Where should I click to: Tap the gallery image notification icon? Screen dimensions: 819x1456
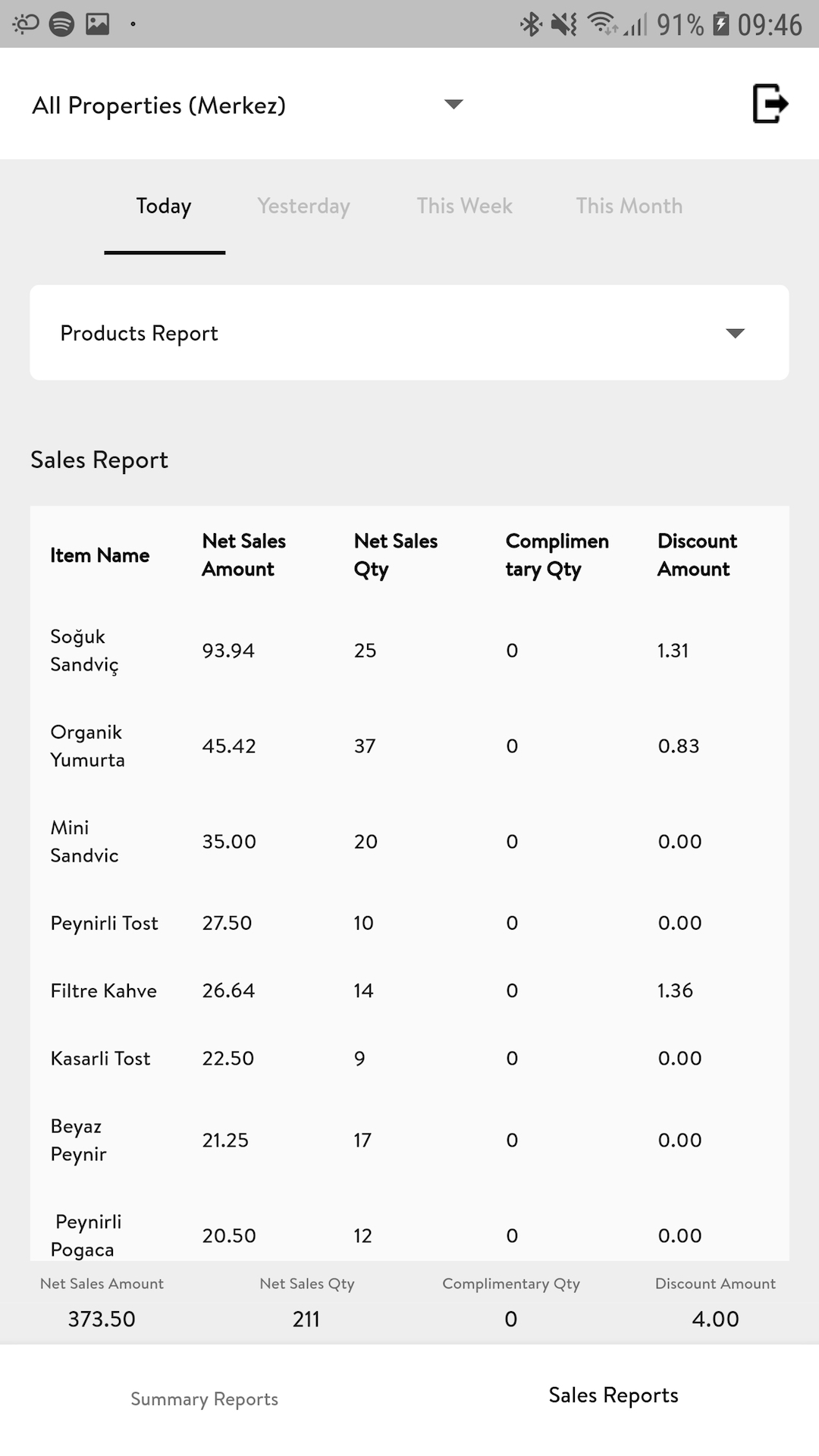(97, 24)
